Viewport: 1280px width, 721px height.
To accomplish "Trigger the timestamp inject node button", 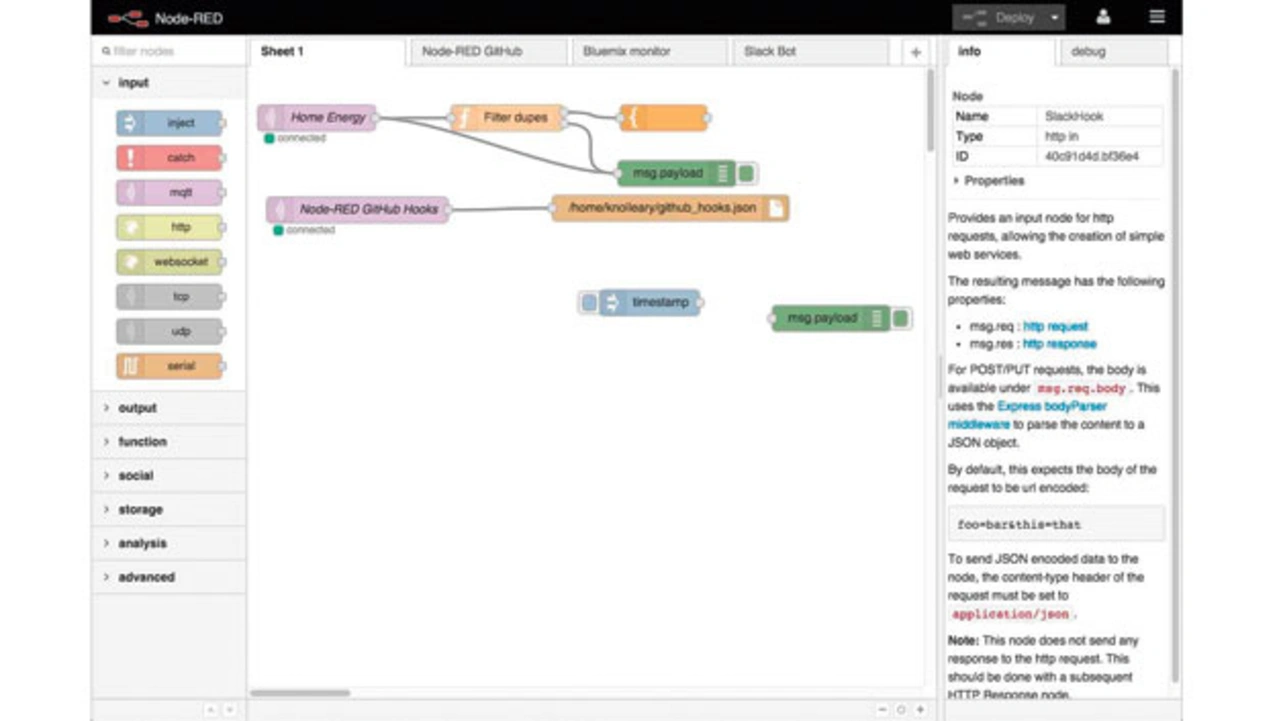I will point(589,302).
